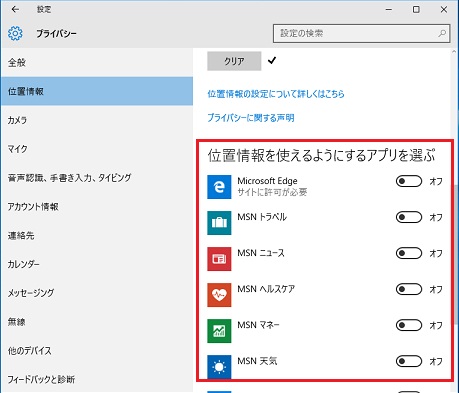Open the マイク privacy category

(97, 149)
